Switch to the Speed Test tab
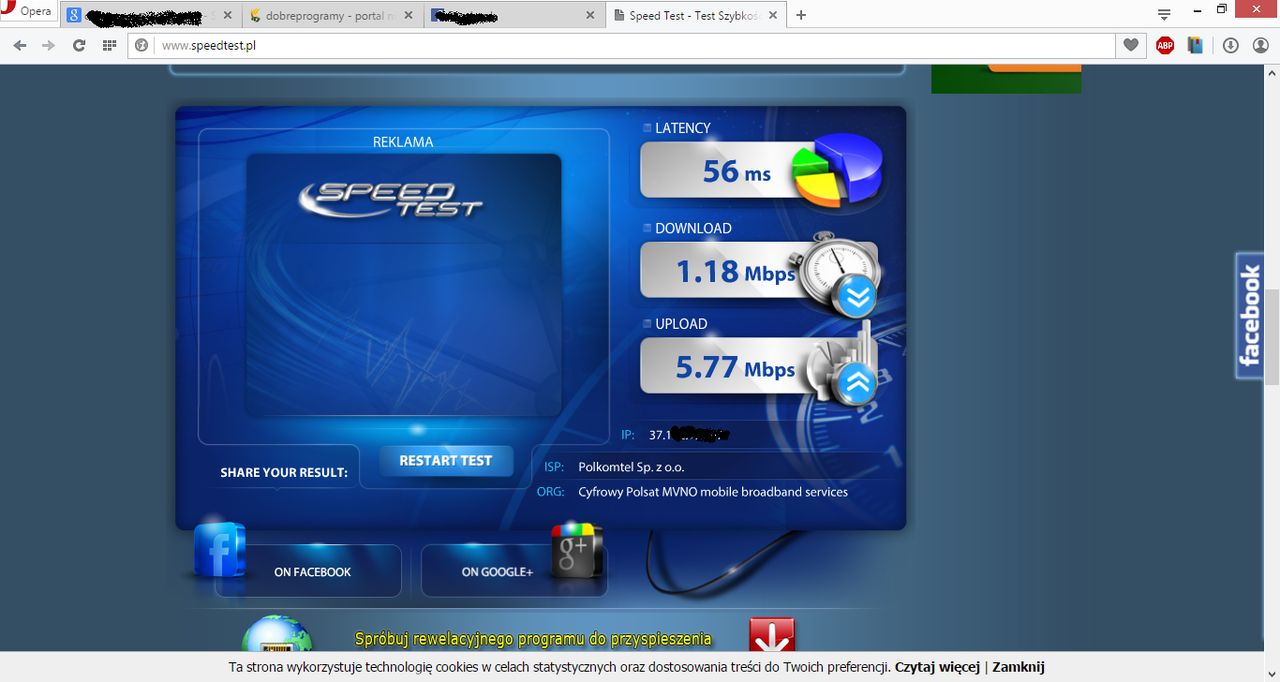Image resolution: width=1280 pixels, height=682 pixels. (693, 15)
